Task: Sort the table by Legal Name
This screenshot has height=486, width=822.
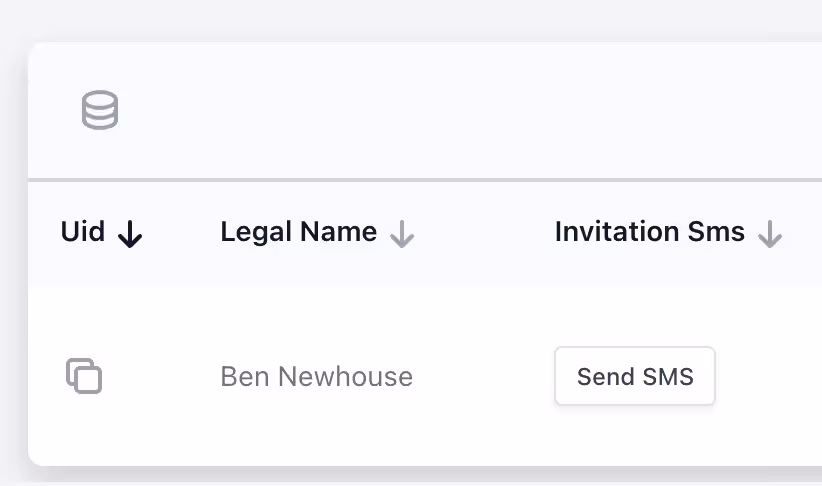Action: point(317,232)
